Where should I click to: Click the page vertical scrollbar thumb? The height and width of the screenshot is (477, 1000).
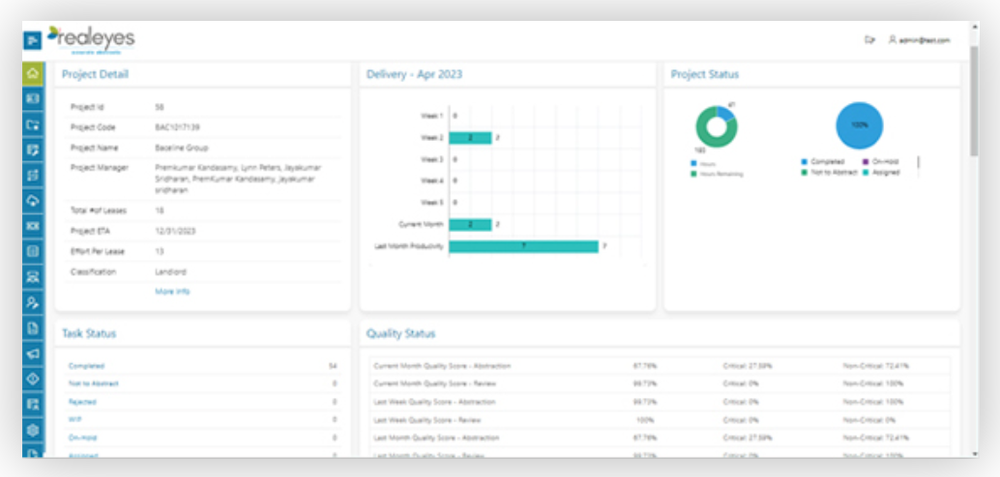pos(973,101)
